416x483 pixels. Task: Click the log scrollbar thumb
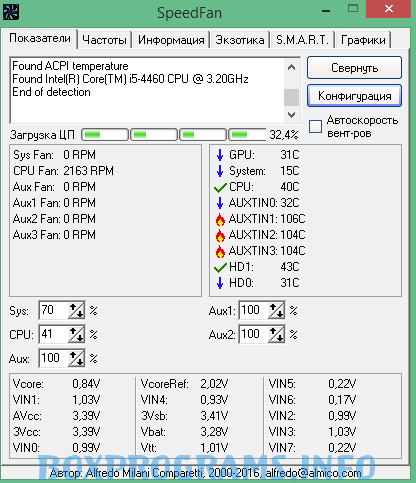291,98
